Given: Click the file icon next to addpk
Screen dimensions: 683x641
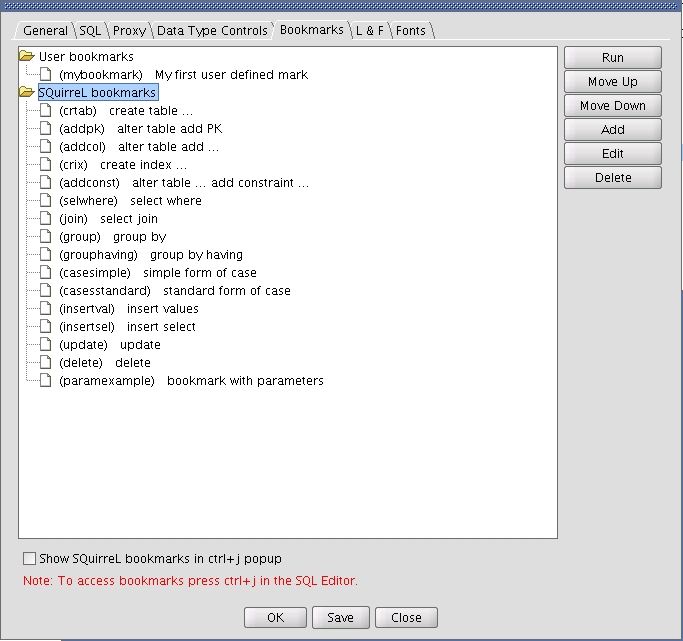Looking at the screenshot, I should (x=45, y=129).
